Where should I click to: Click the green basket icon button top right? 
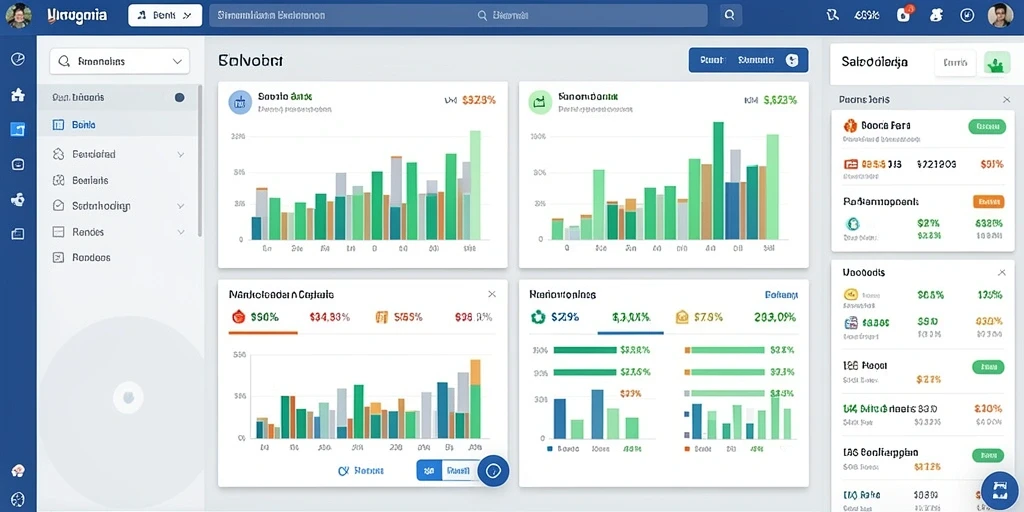(997, 63)
